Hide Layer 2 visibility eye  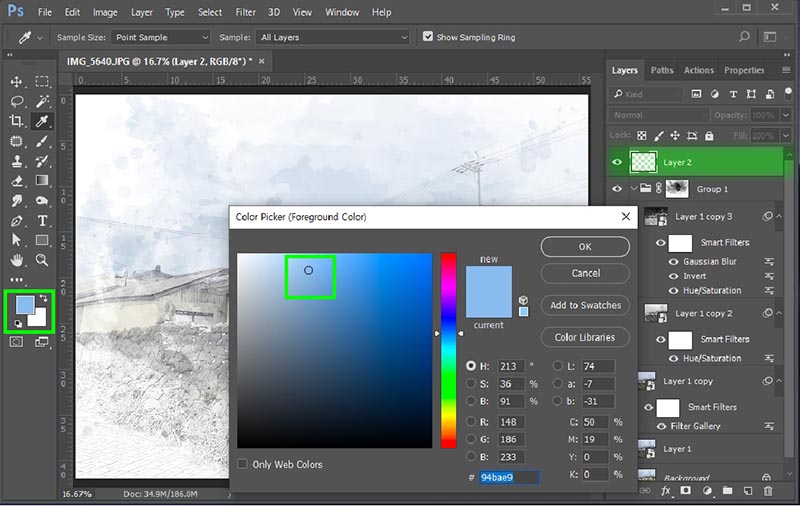(617, 162)
